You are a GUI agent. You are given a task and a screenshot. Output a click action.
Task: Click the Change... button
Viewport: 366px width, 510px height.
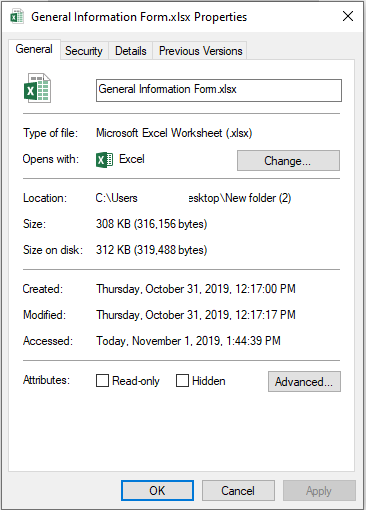pos(288,161)
